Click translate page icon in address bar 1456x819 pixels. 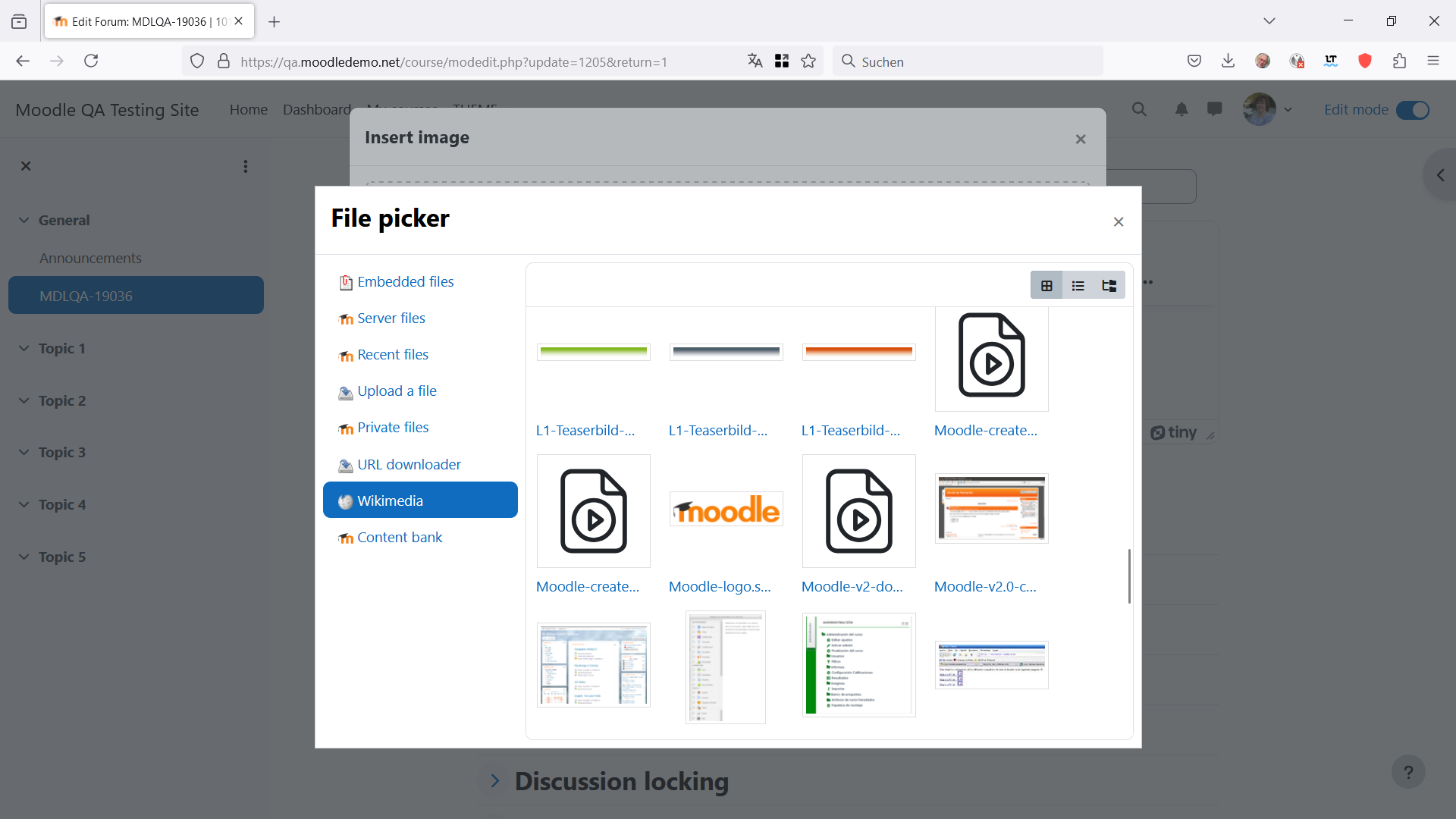755,61
